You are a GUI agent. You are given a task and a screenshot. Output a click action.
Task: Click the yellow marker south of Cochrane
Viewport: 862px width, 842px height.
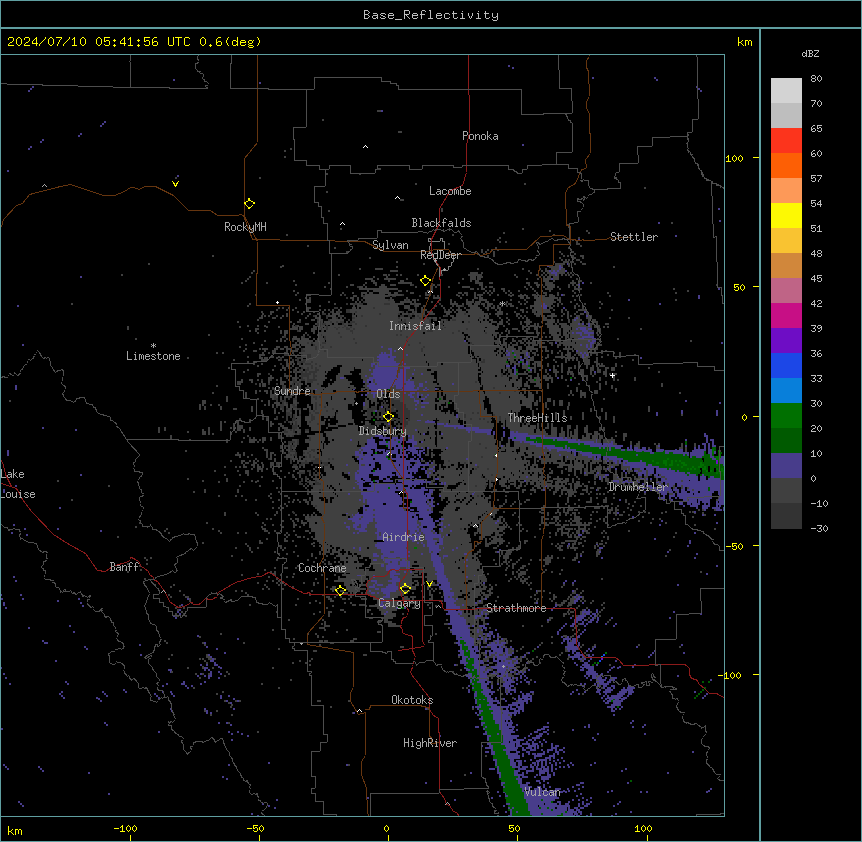coord(340,591)
